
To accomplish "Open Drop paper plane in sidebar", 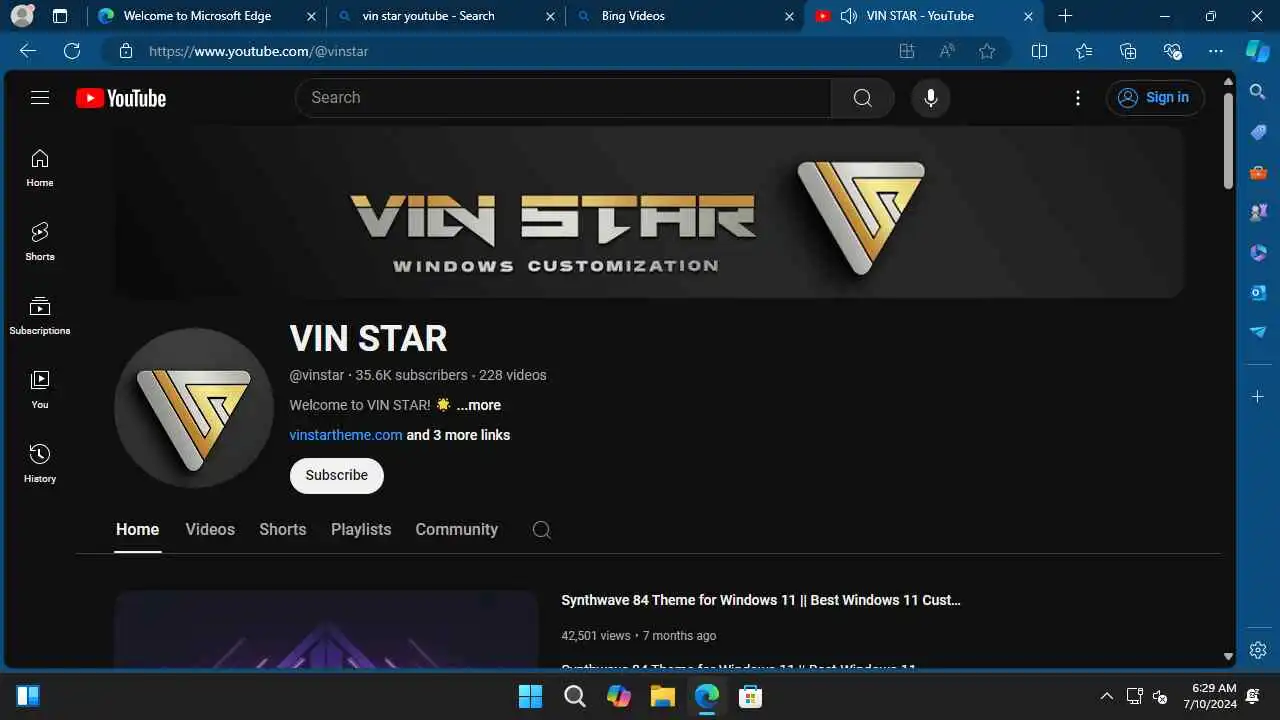I will pyautogui.click(x=1258, y=332).
